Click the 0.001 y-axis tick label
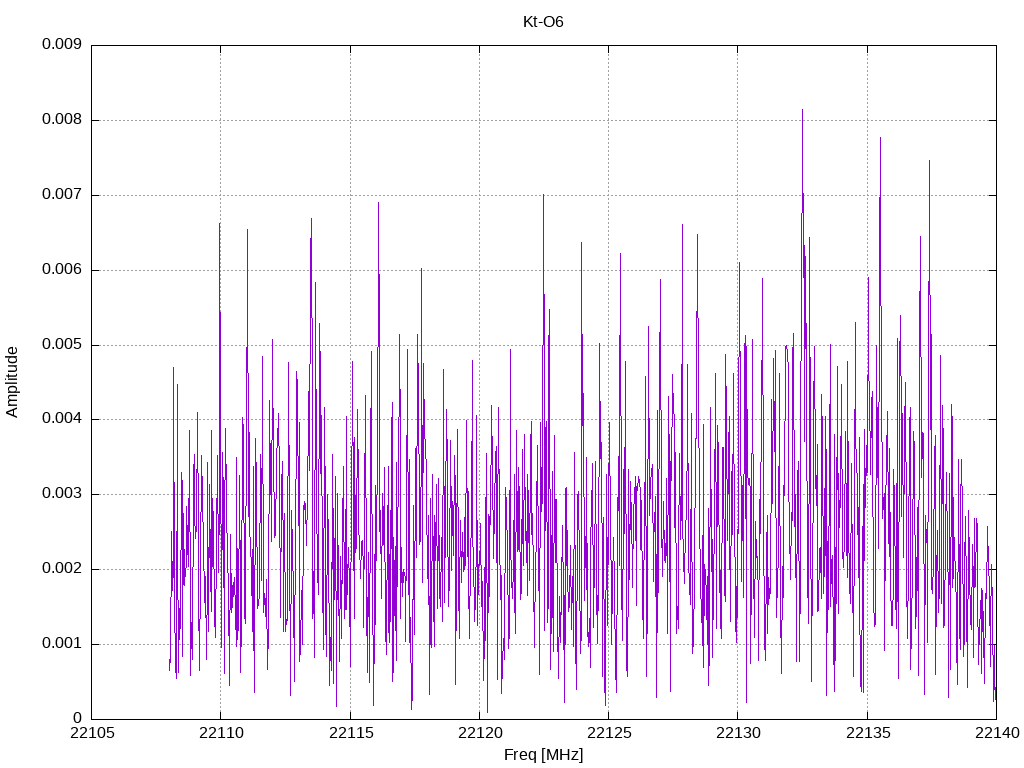Image resolution: width=1024 pixels, height=768 pixels. click(62, 644)
